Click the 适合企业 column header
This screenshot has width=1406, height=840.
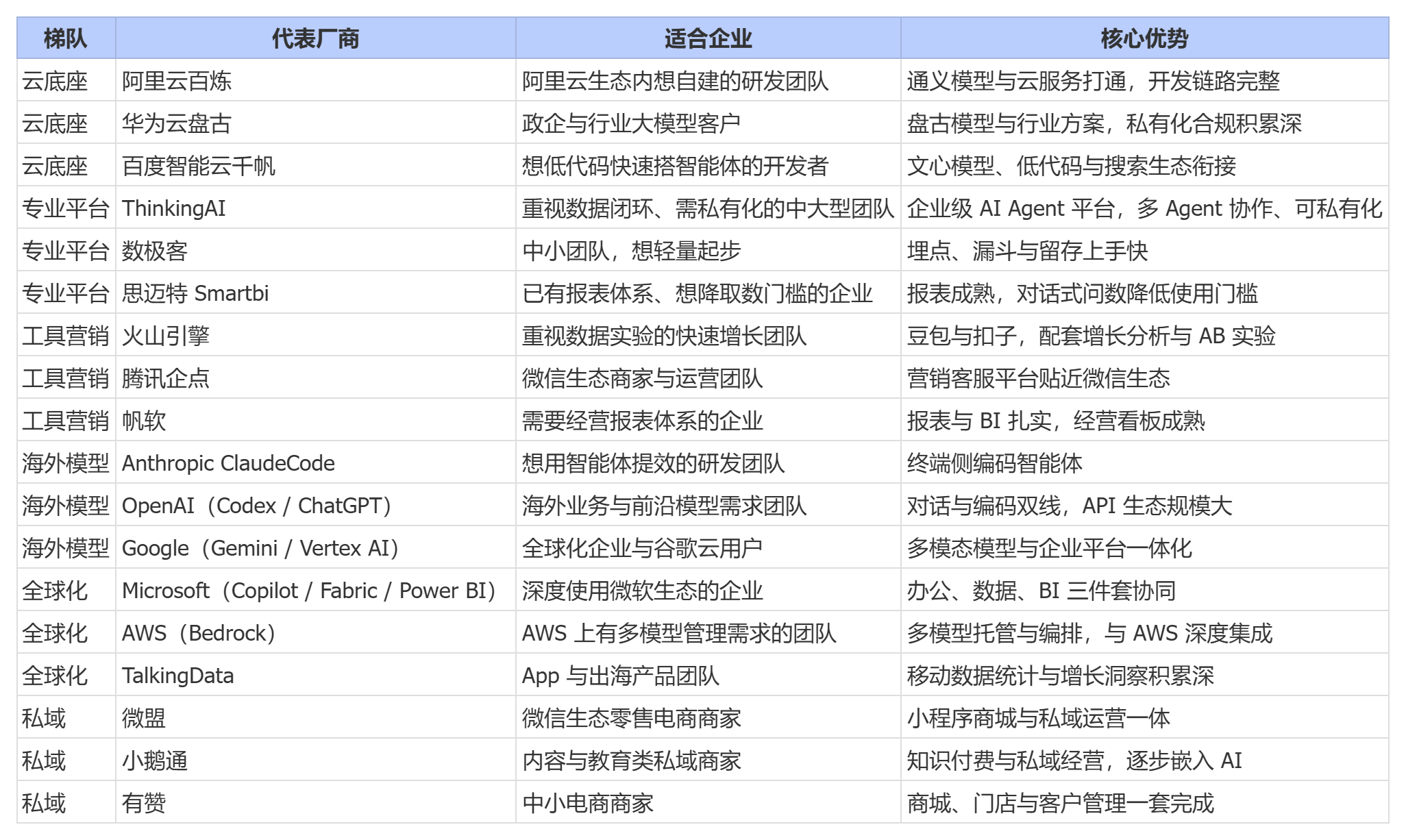(708, 38)
